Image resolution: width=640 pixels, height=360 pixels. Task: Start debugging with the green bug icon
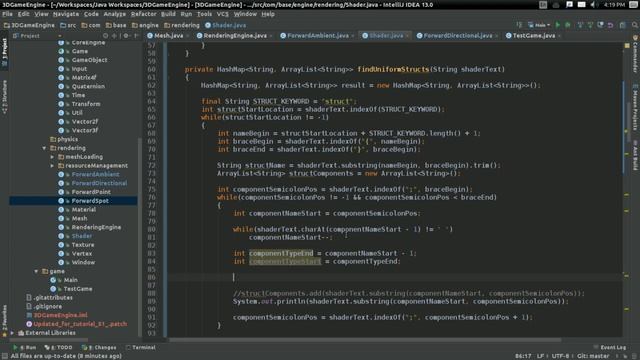(x=568, y=25)
